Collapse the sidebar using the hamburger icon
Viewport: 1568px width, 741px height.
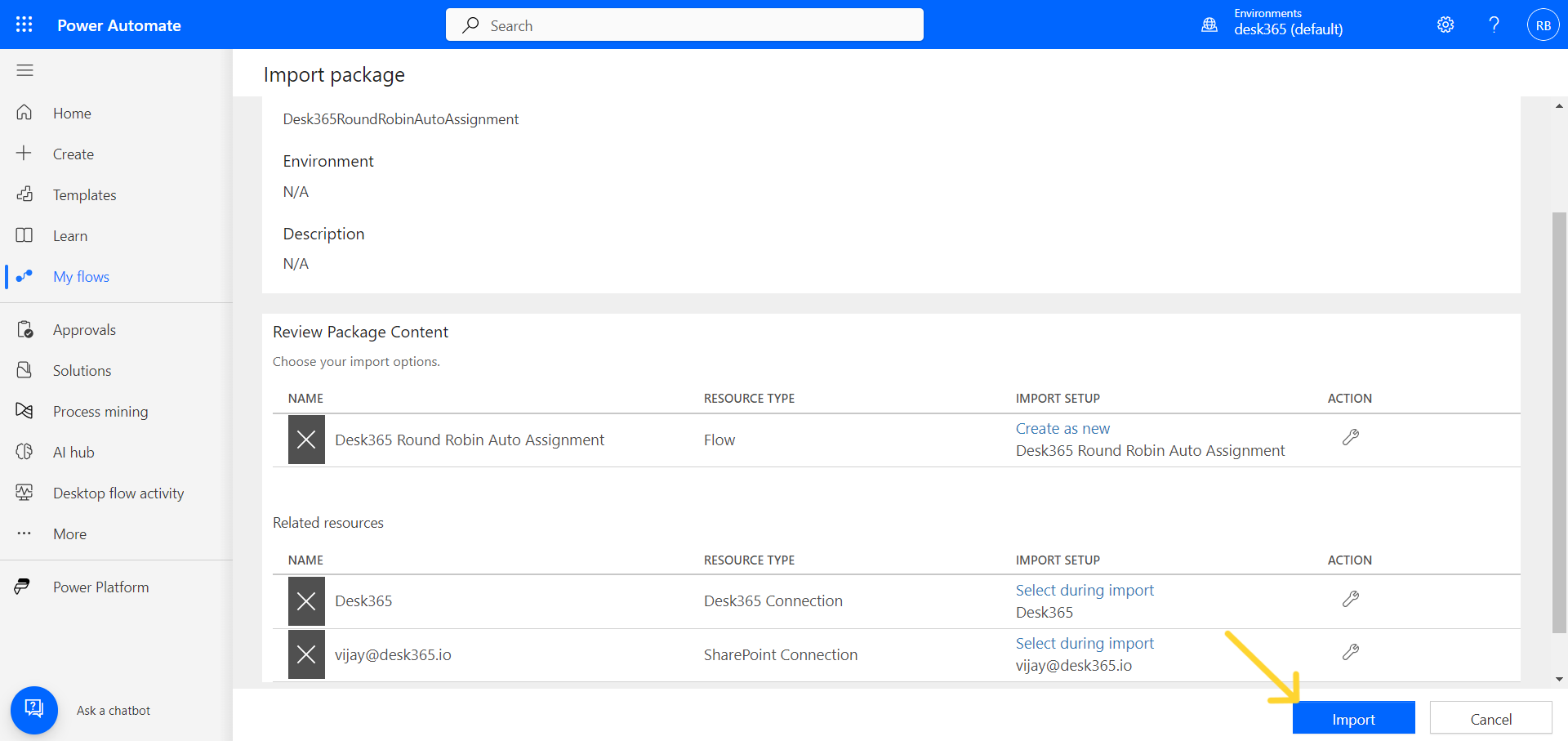coord(24,71)
